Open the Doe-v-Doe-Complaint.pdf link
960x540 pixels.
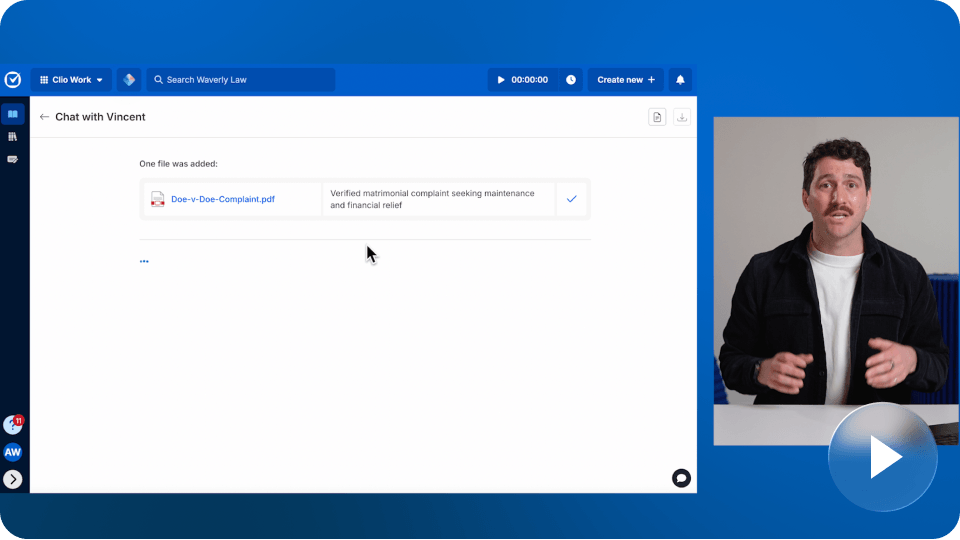223,199
